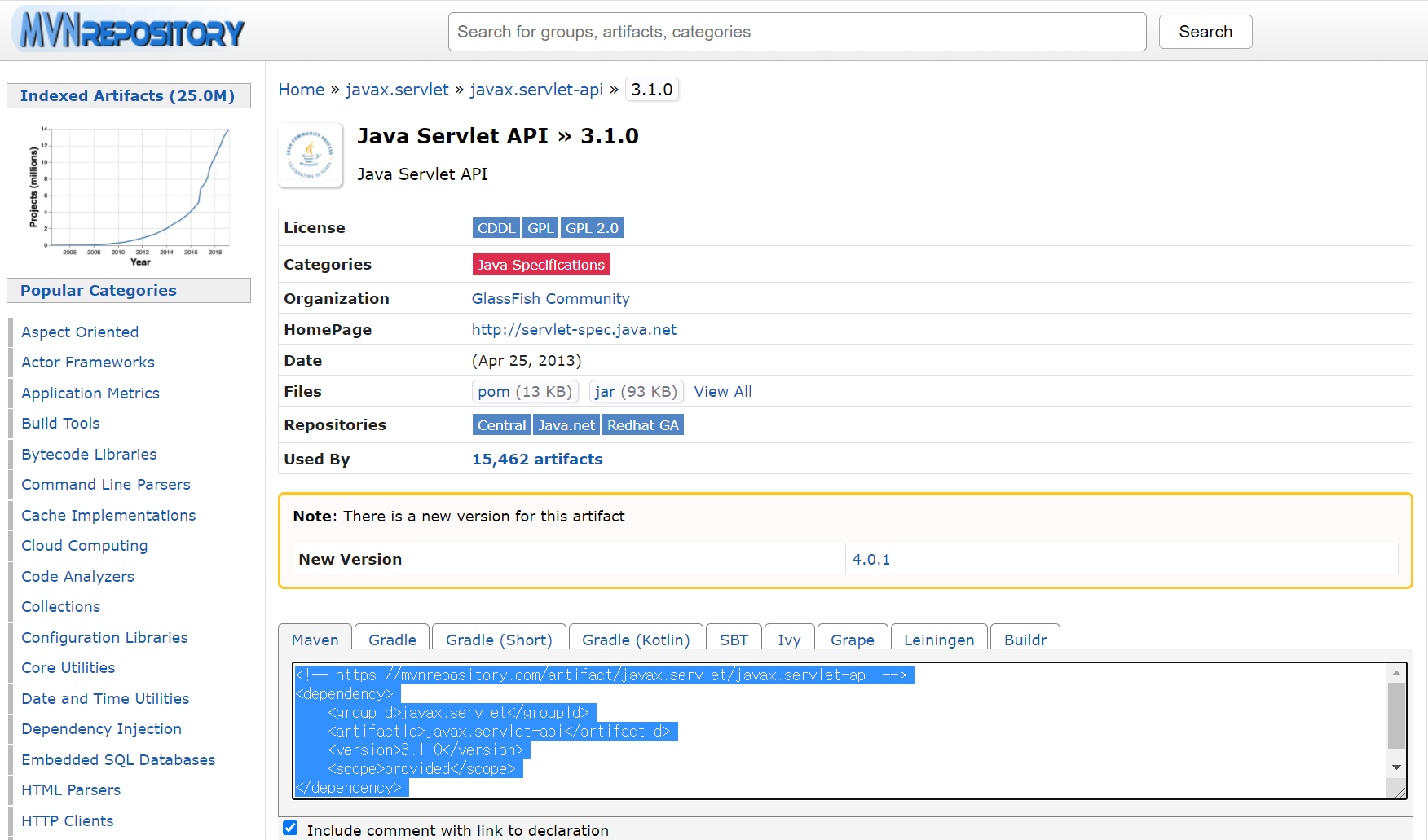Open the Central repository tag

pyautogui.click(x=501, y=425)
